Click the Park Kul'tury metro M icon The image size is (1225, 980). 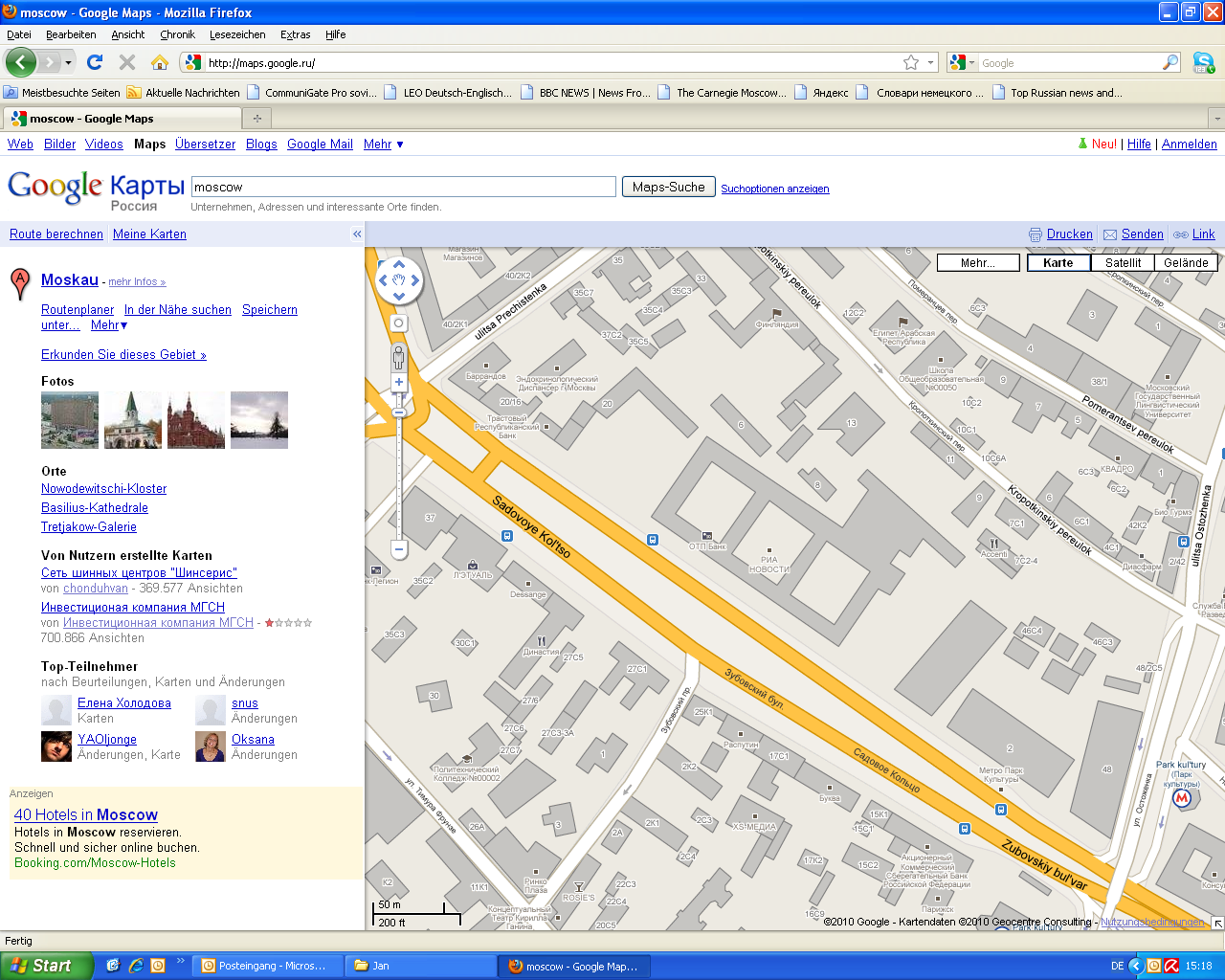(x=1182, y=798)
